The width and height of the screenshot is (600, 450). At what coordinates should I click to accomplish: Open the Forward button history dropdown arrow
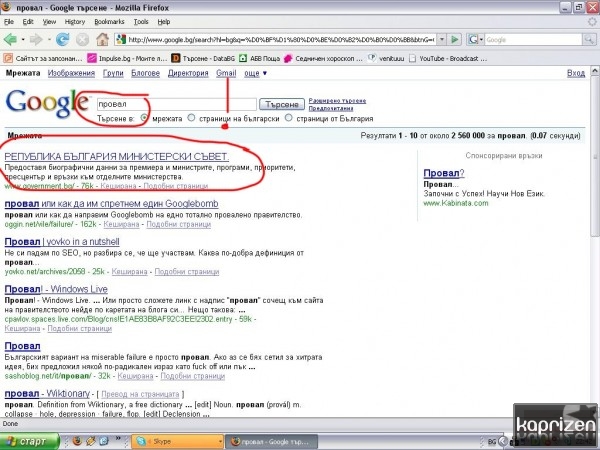pos(49,39)
